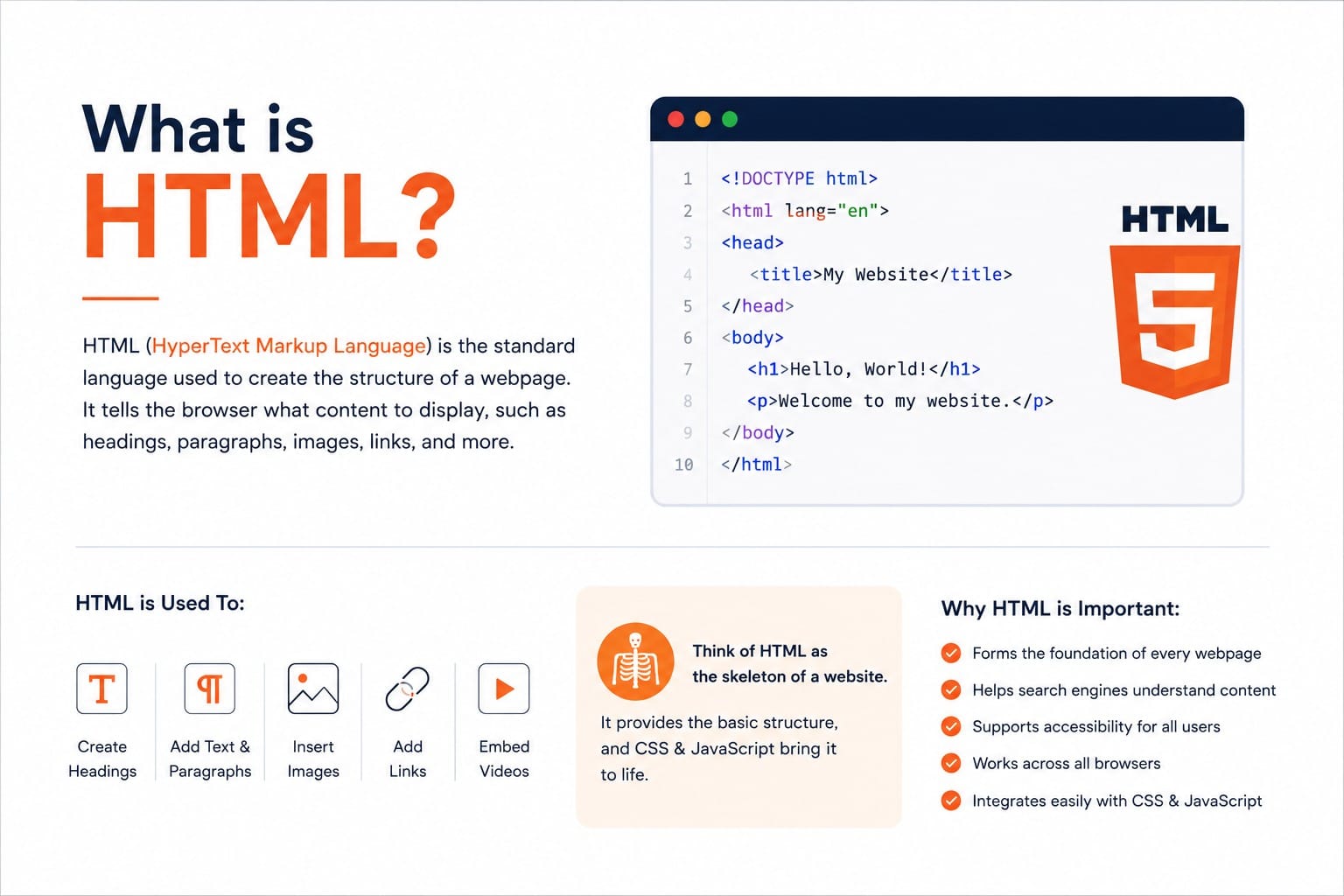Click "Think of HTML as the skeleton" text
The height and width of the screenshot is (896, 1344).
pyautogui.click(x=789, y=663)
